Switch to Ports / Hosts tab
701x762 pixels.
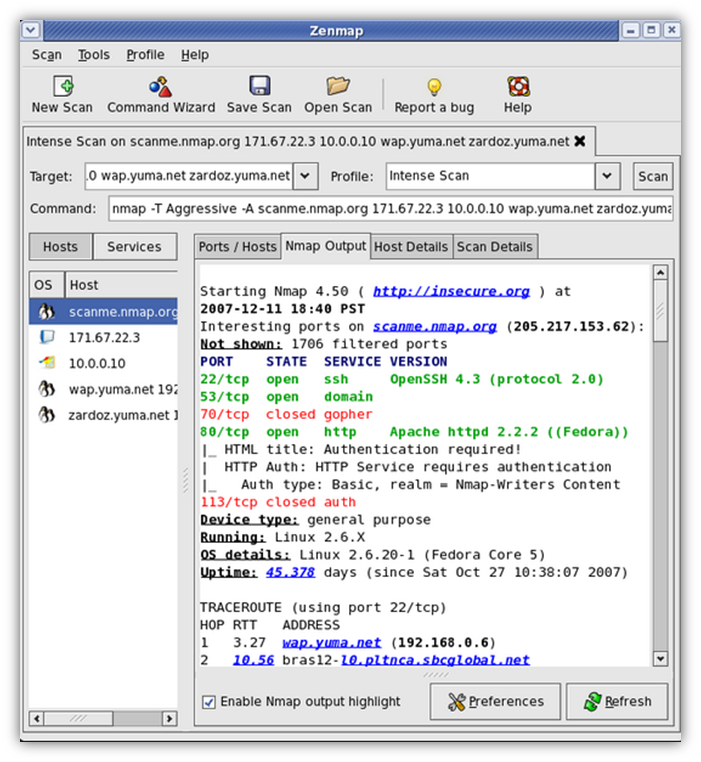237,247
